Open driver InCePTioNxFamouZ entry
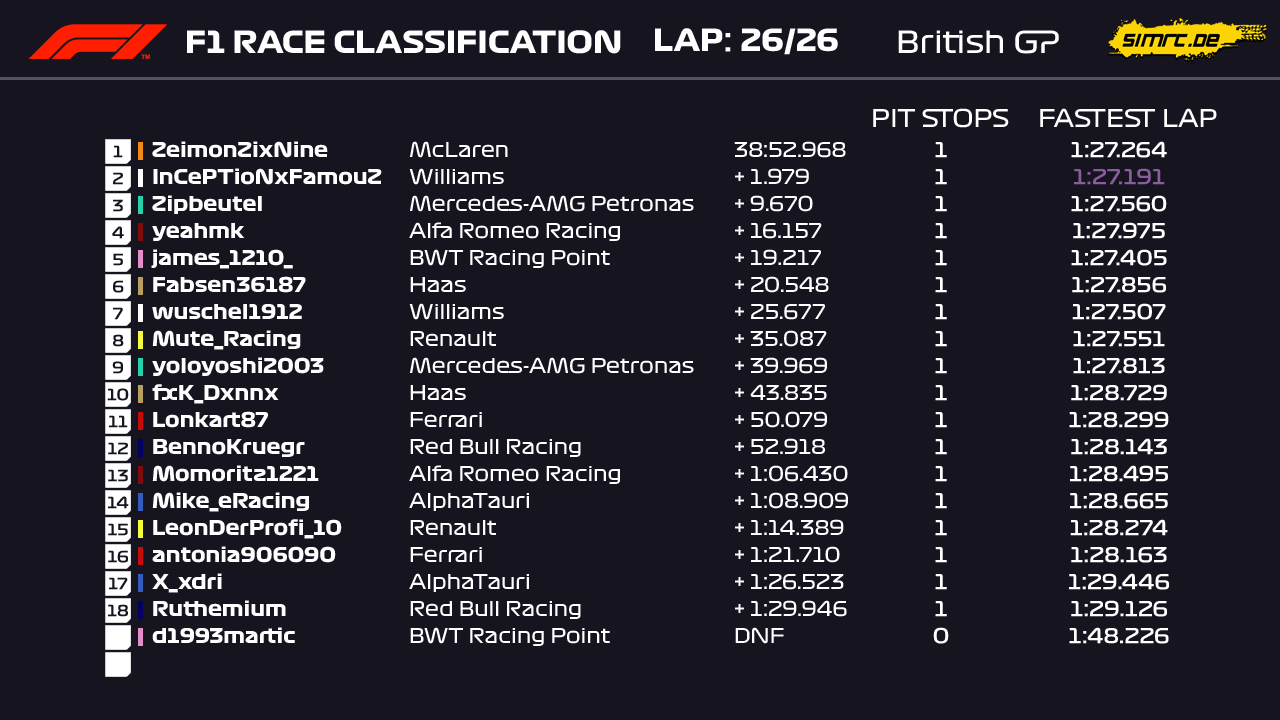 point(266,177)
